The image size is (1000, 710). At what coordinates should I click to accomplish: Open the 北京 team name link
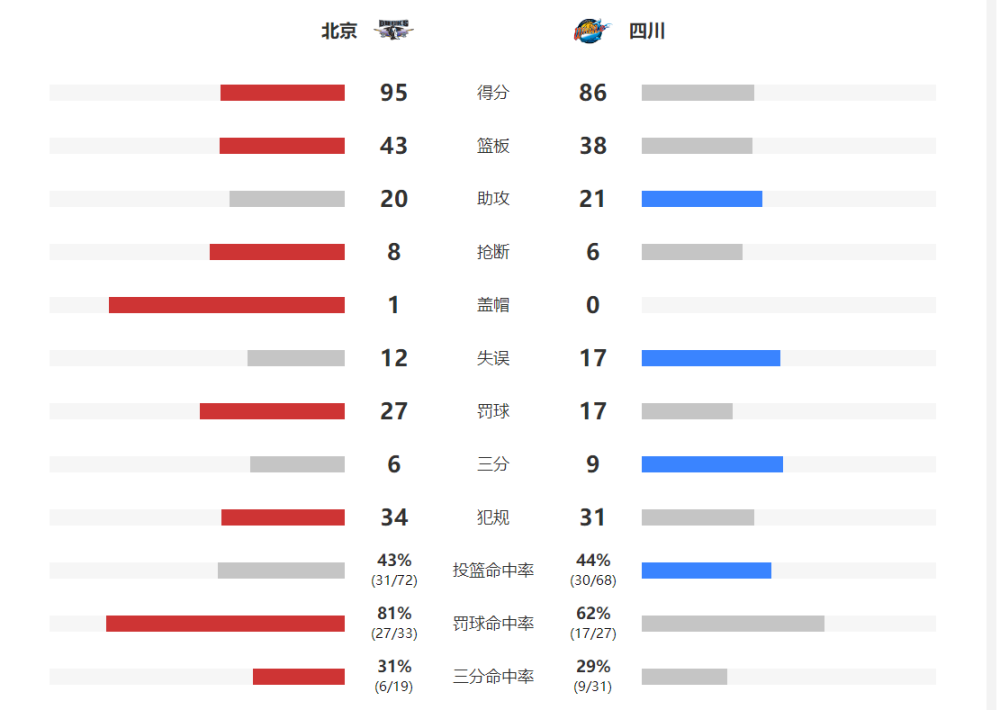[339, 31]
